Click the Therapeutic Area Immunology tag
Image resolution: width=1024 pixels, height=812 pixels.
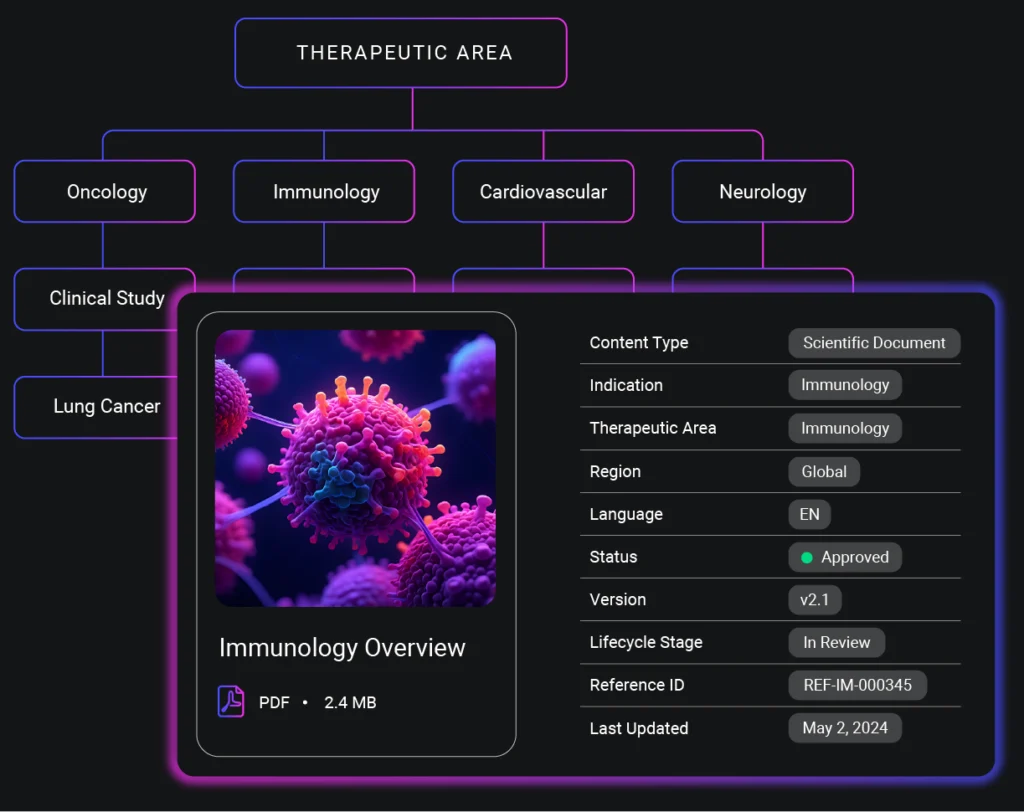[845, 428]
